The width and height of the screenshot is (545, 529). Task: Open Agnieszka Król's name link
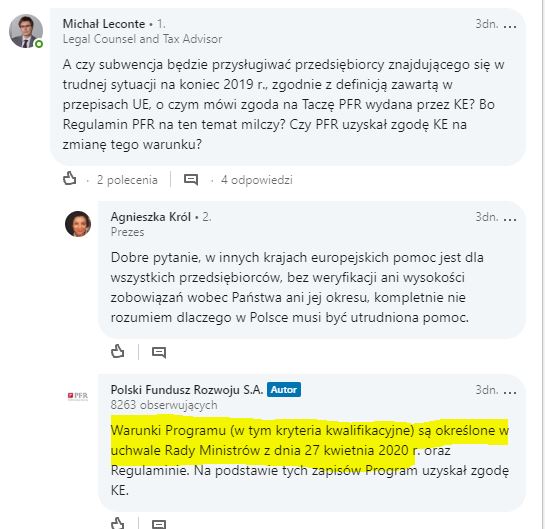[x=151, y=217]
